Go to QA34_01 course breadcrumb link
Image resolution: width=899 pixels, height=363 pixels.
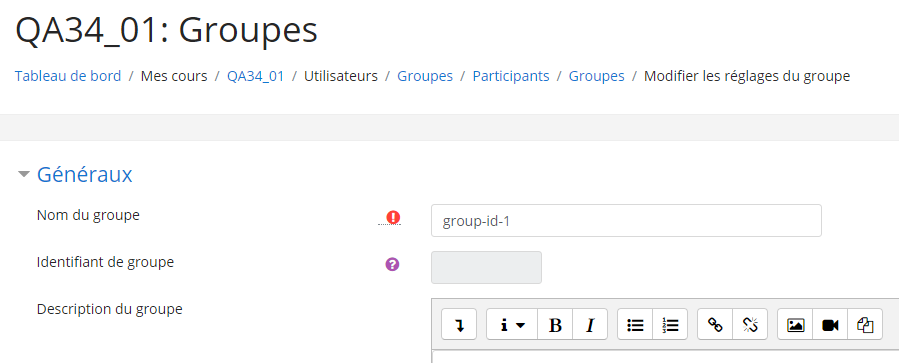pos(256,76)
